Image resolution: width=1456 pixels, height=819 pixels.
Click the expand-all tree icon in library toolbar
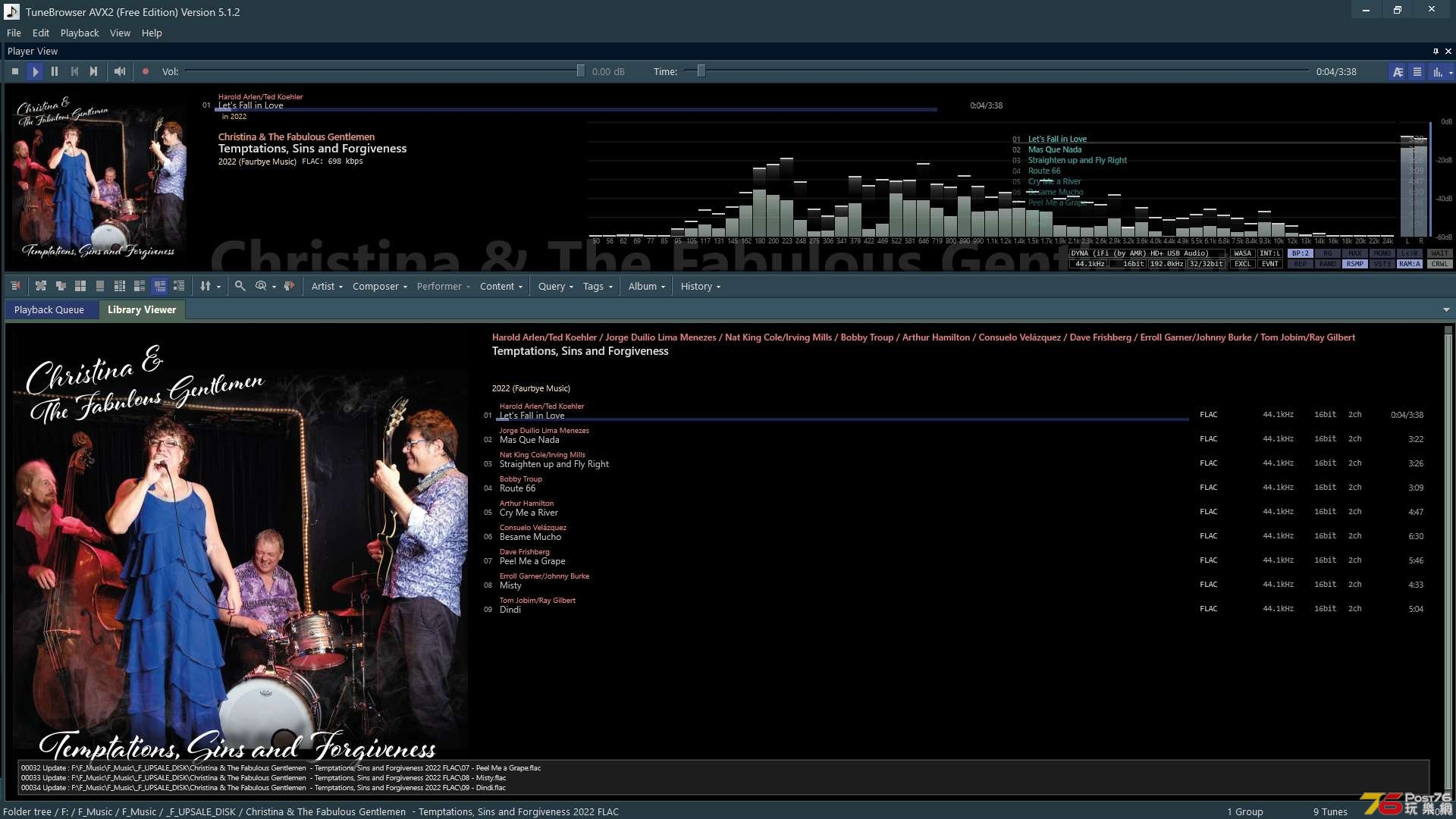pyautogui.click(x=41, y=286)
